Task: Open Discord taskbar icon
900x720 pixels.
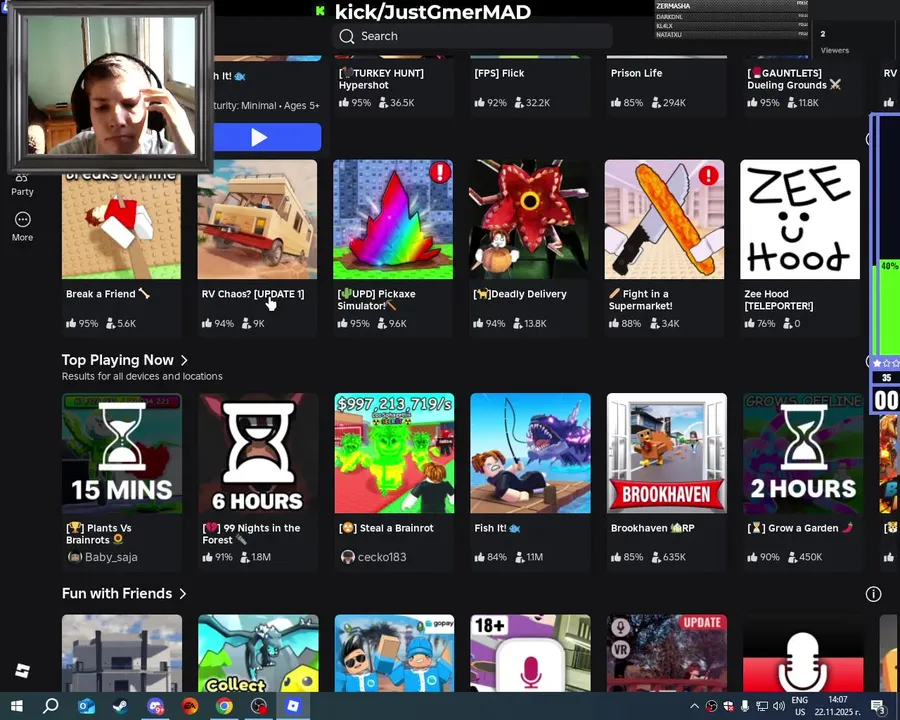Action: [155, 706]
